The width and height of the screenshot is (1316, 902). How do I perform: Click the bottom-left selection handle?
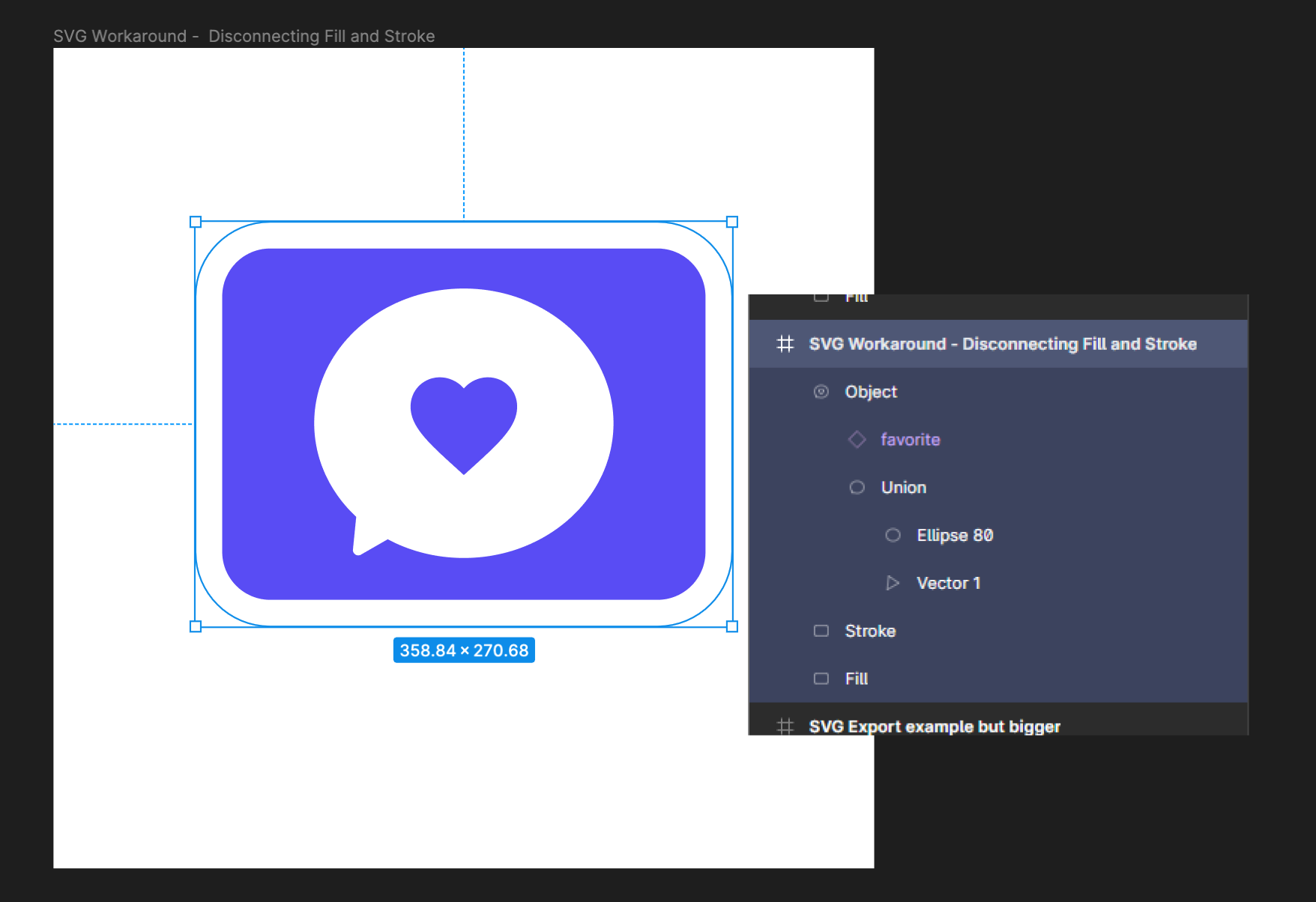196,626
